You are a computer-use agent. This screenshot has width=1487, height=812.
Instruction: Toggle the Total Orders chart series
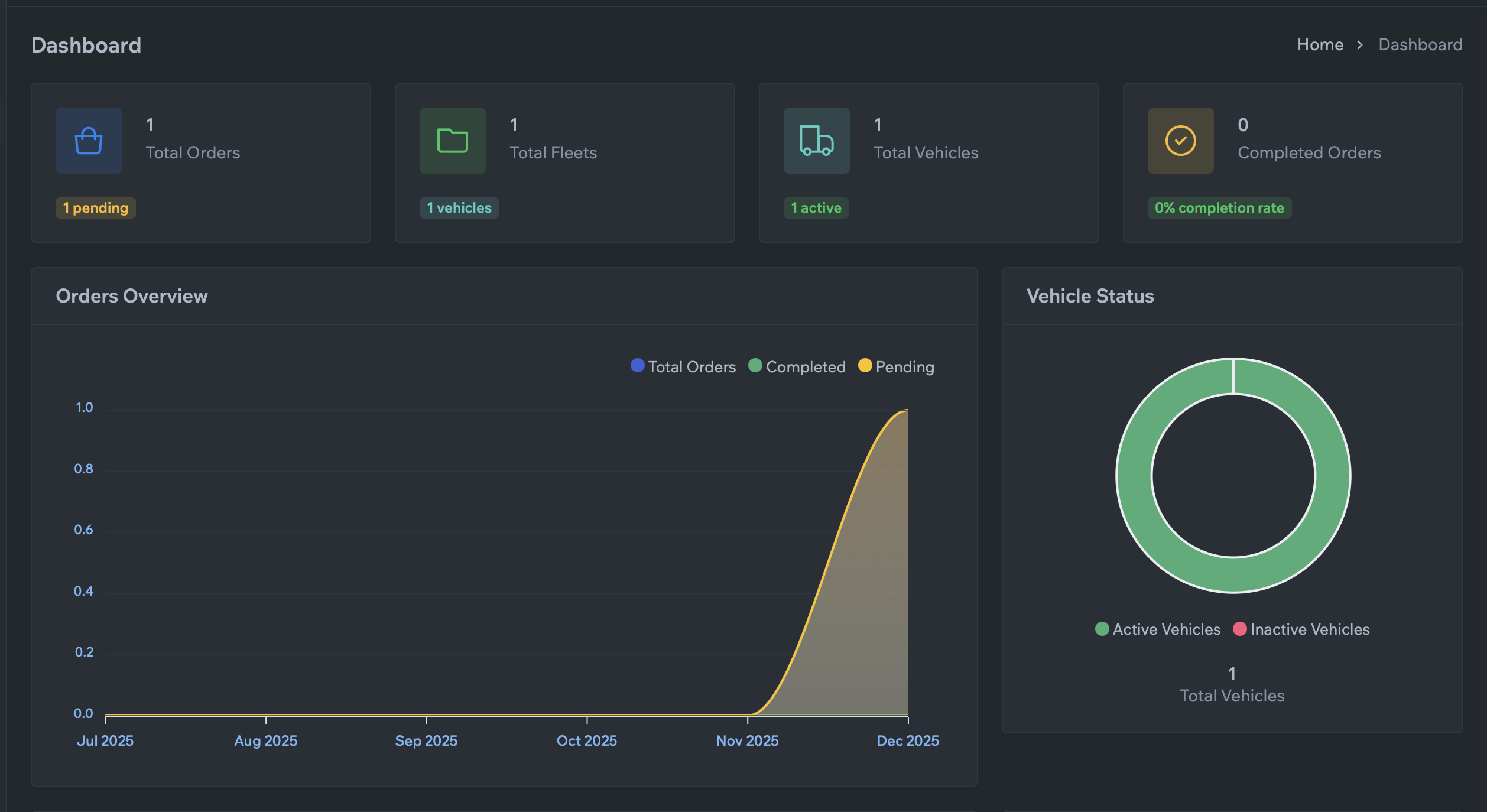point(684,366)
